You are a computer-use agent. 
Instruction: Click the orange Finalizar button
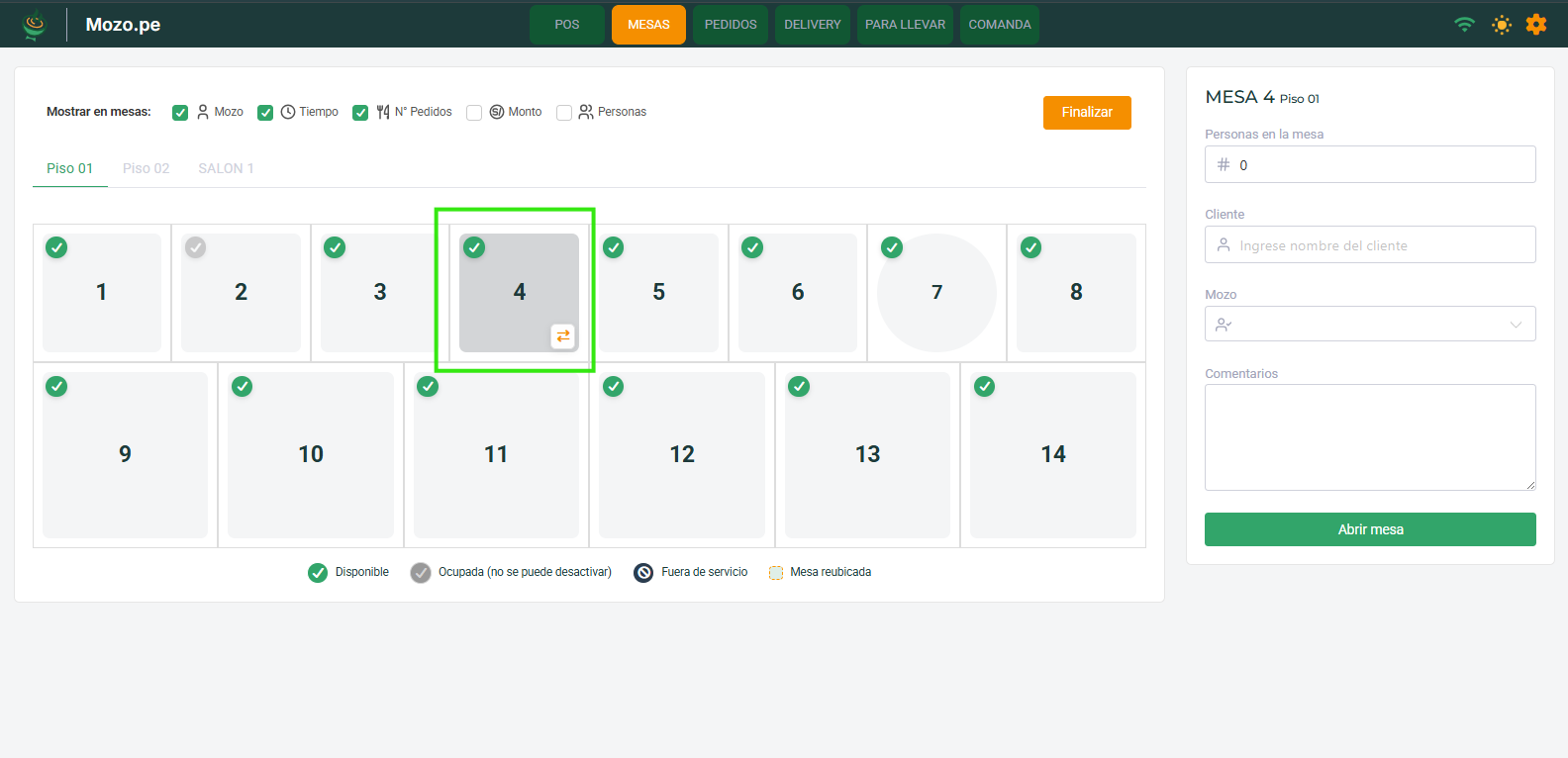(1087, 113)
